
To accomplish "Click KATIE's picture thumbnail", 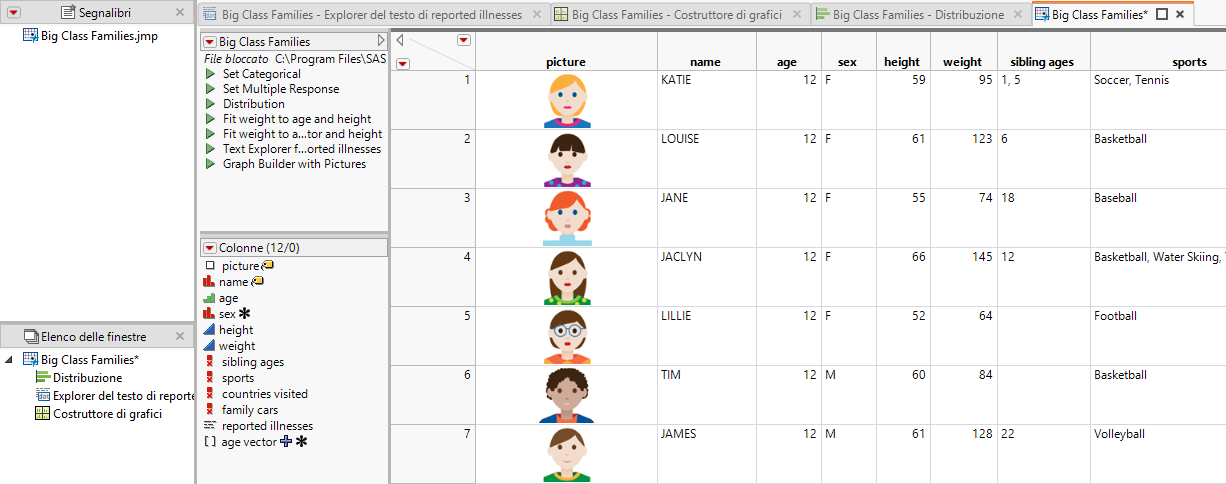I will [x=567, y=100].
